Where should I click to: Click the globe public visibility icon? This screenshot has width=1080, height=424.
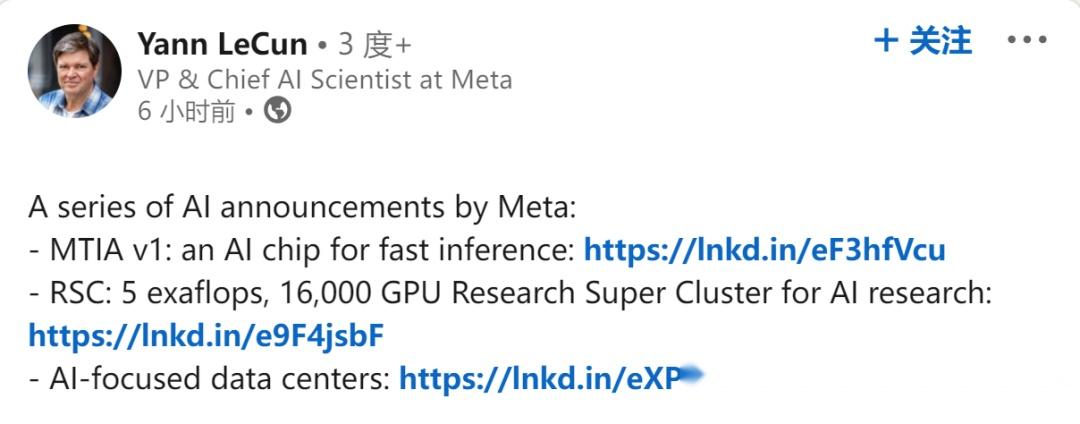click(x=277, y=111)
